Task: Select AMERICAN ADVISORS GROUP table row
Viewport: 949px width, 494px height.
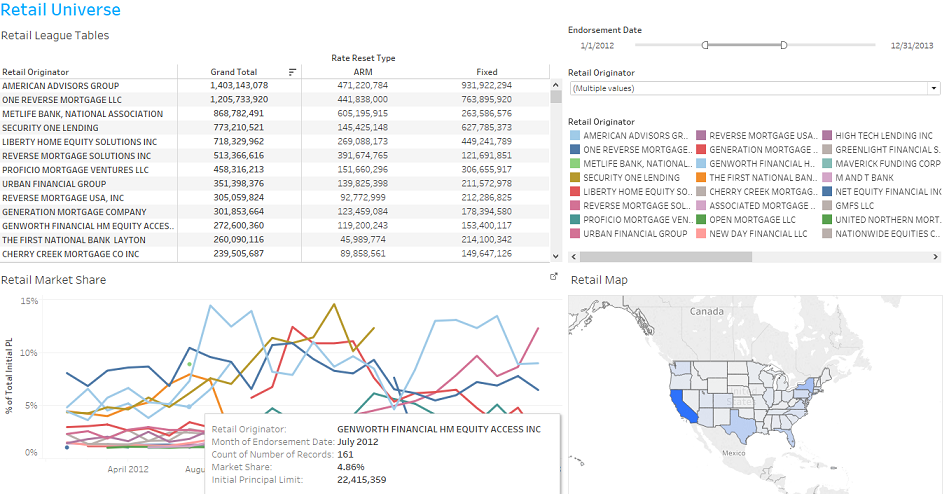Action: pos(275,85)
